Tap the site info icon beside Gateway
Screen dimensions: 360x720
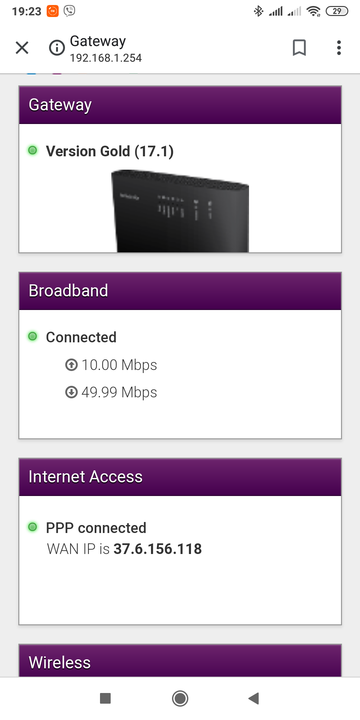point(57,48)
